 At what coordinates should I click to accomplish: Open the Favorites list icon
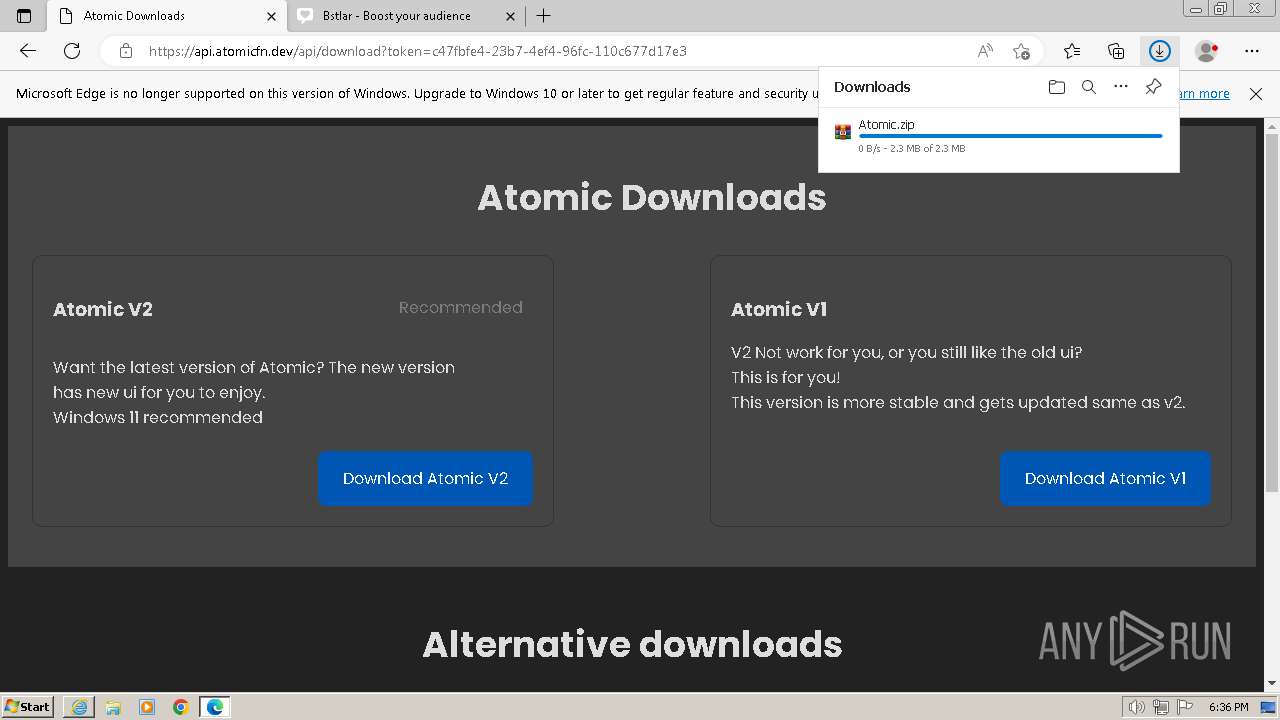(1072, 51)
